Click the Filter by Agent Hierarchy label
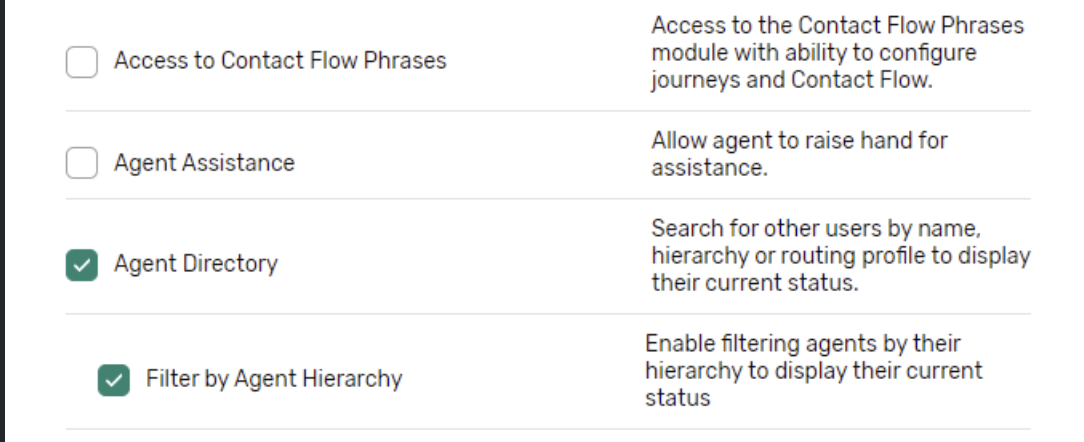1084x442 pixels. [274, 379]
